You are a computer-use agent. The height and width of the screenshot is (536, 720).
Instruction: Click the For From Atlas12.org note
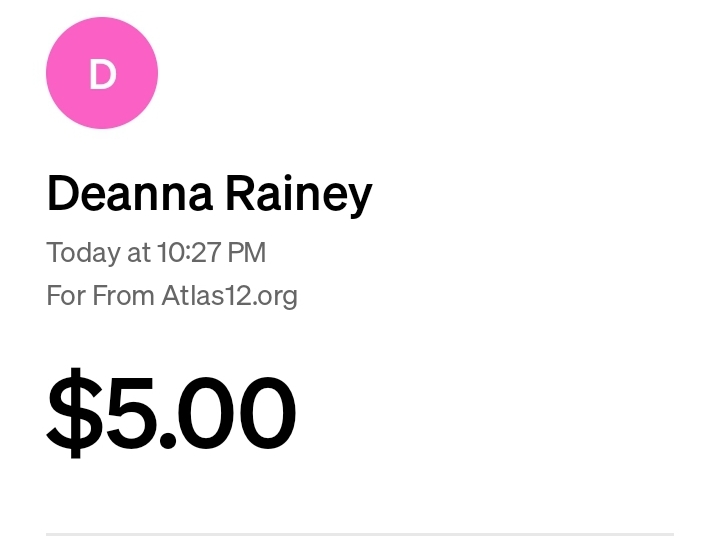coord(172,296)
